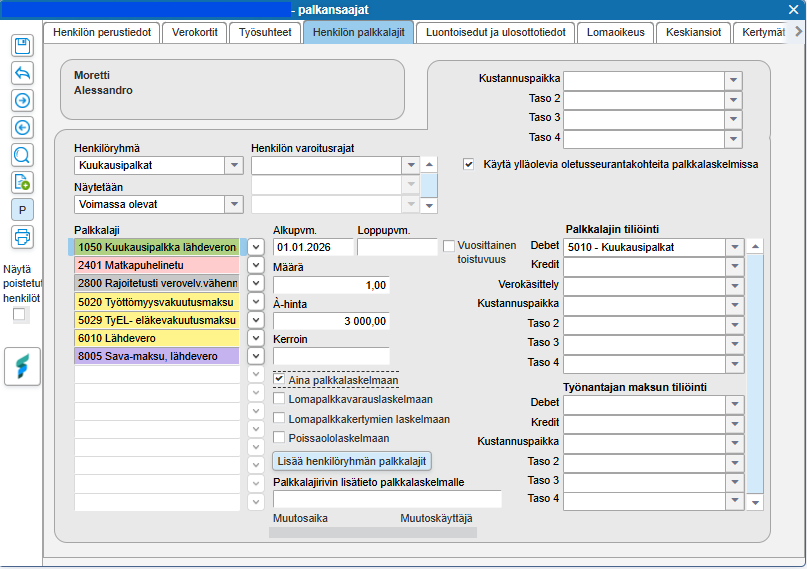Go to next person arrow icon

point(22,100)
